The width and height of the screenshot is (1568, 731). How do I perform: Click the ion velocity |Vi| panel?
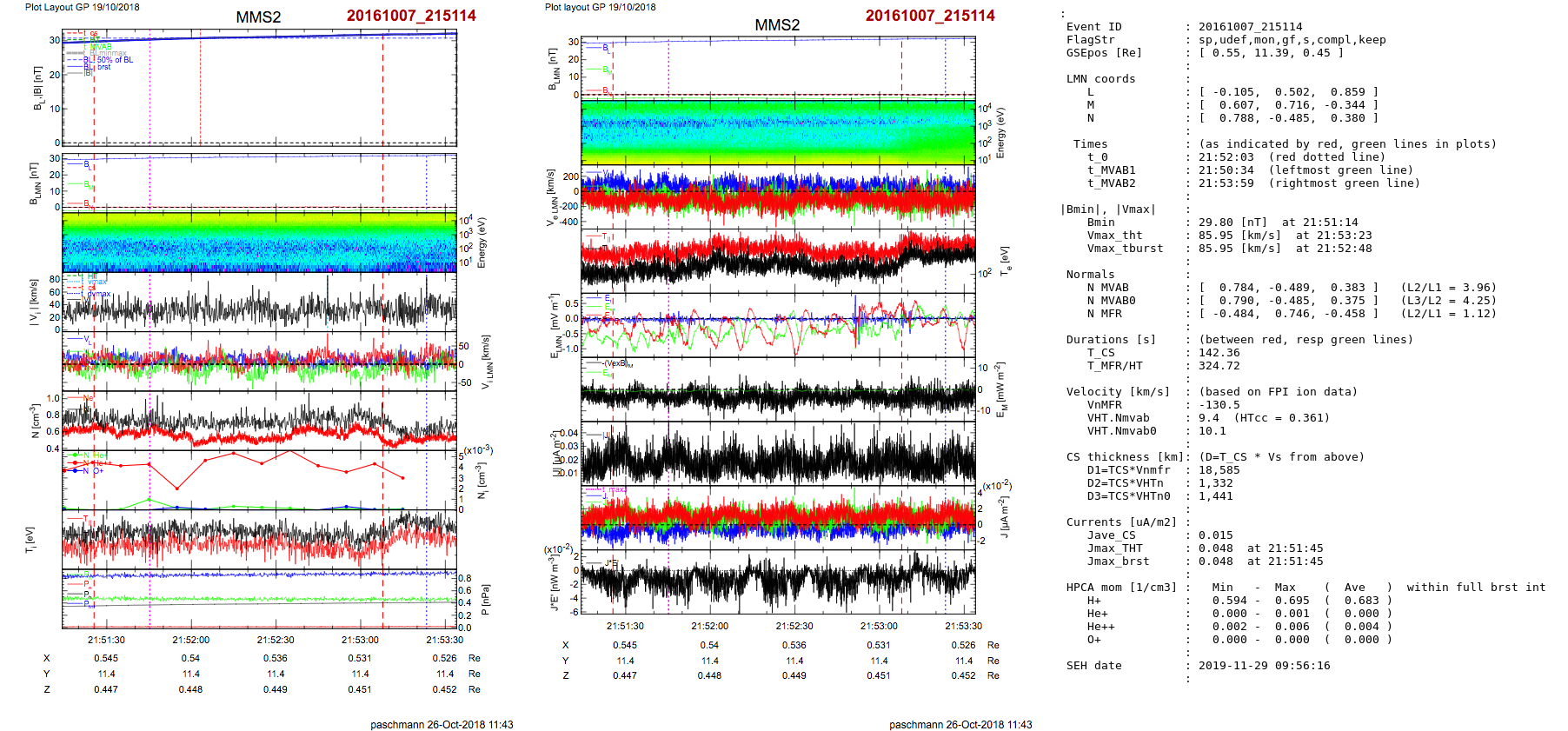click(259, 302)
